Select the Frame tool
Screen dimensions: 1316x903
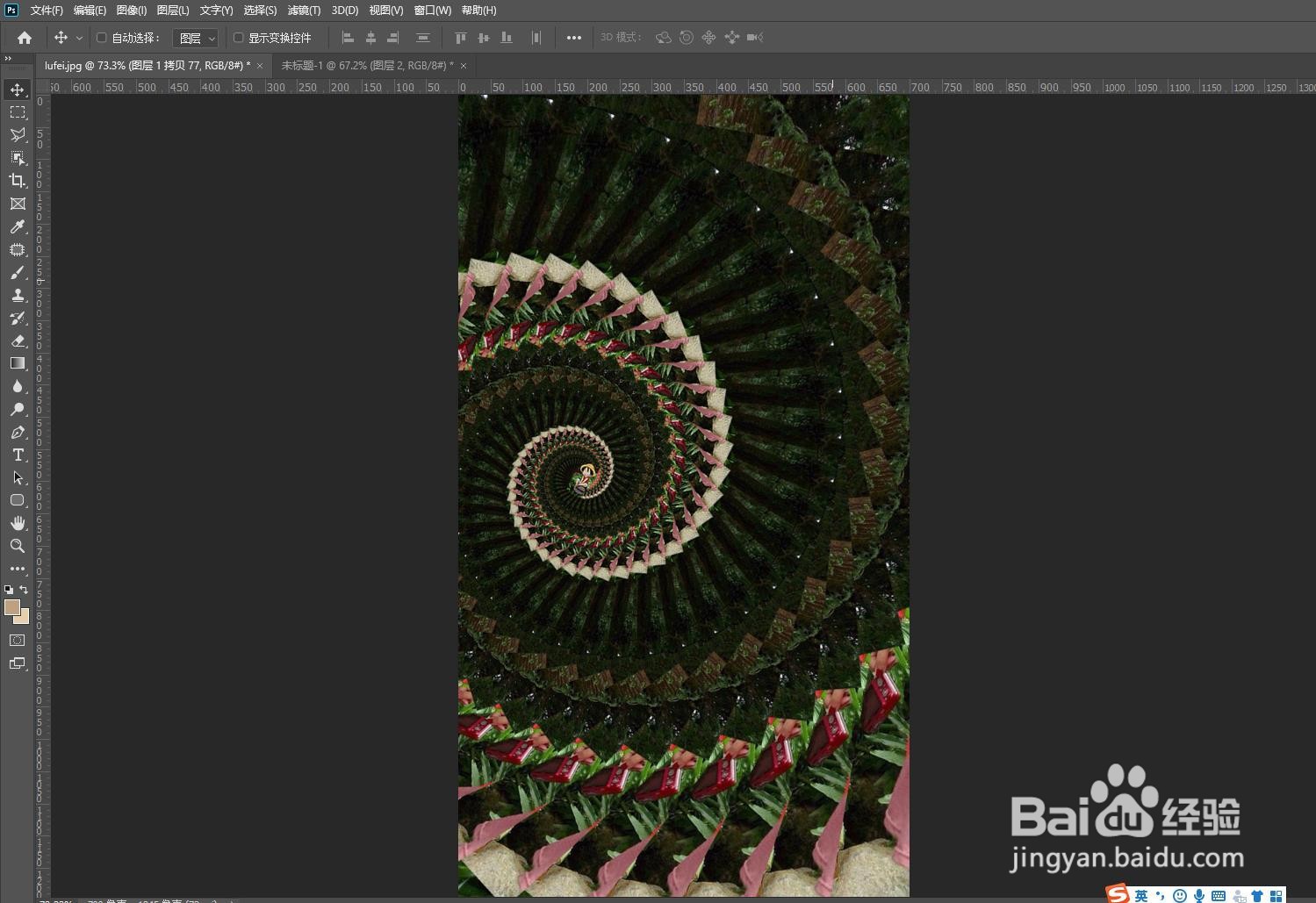point(18,204)
